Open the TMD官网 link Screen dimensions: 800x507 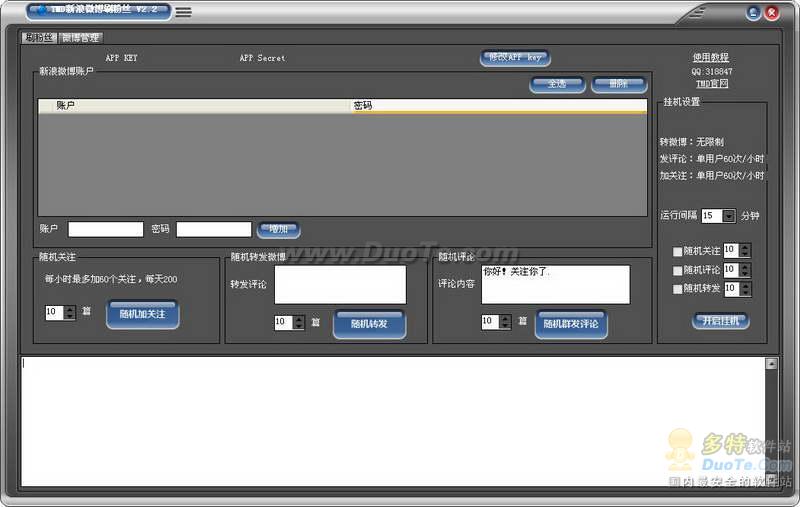tap(712, 84)
